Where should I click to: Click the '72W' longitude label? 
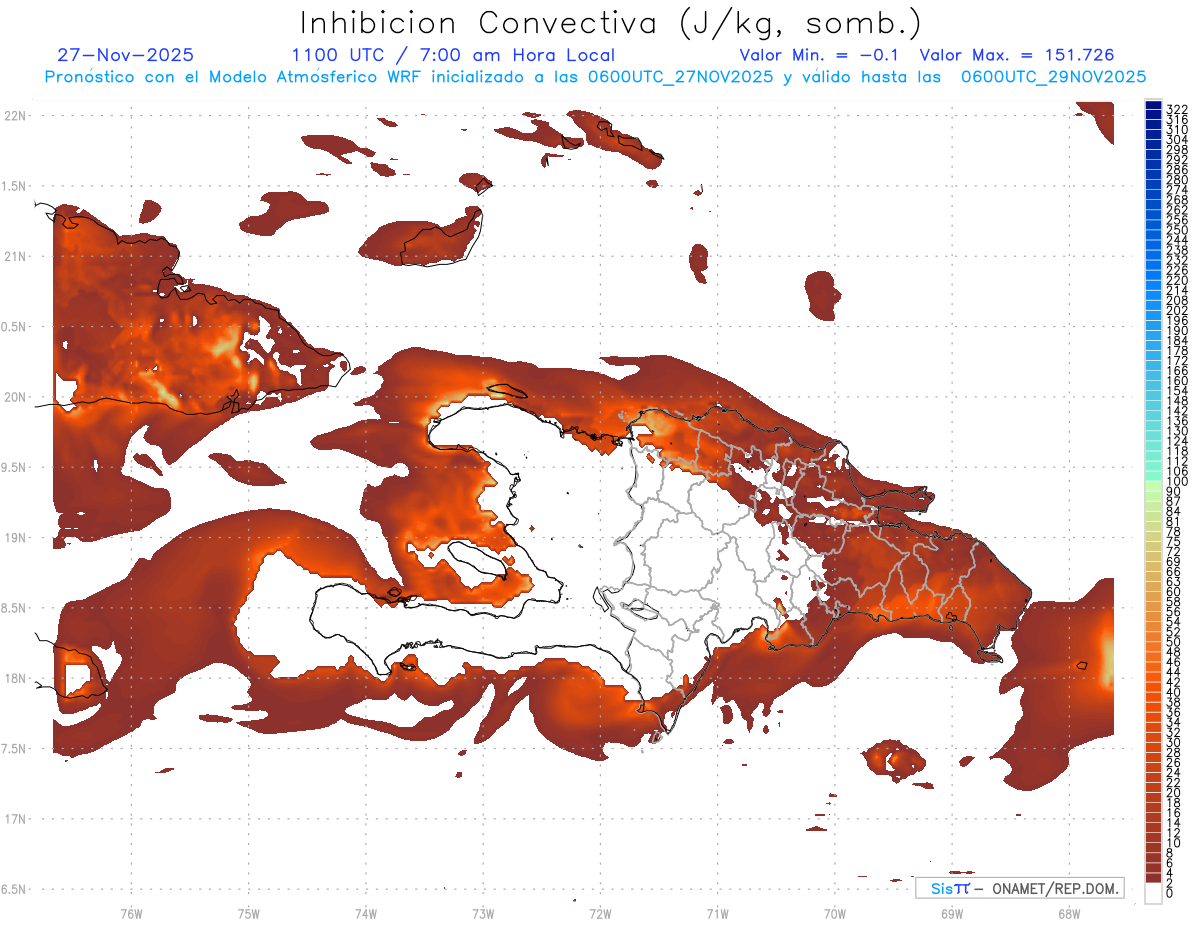pos(600,914)
